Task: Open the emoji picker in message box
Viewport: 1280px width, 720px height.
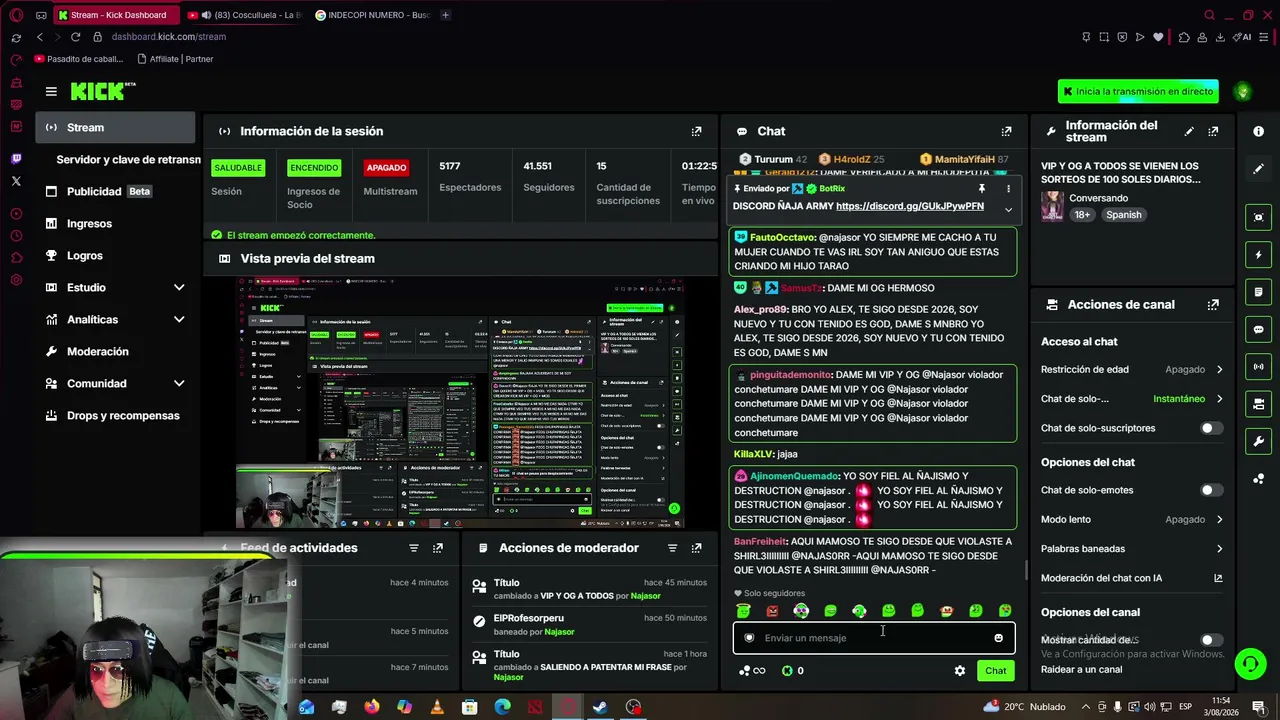Action: (x=998, y=638)
